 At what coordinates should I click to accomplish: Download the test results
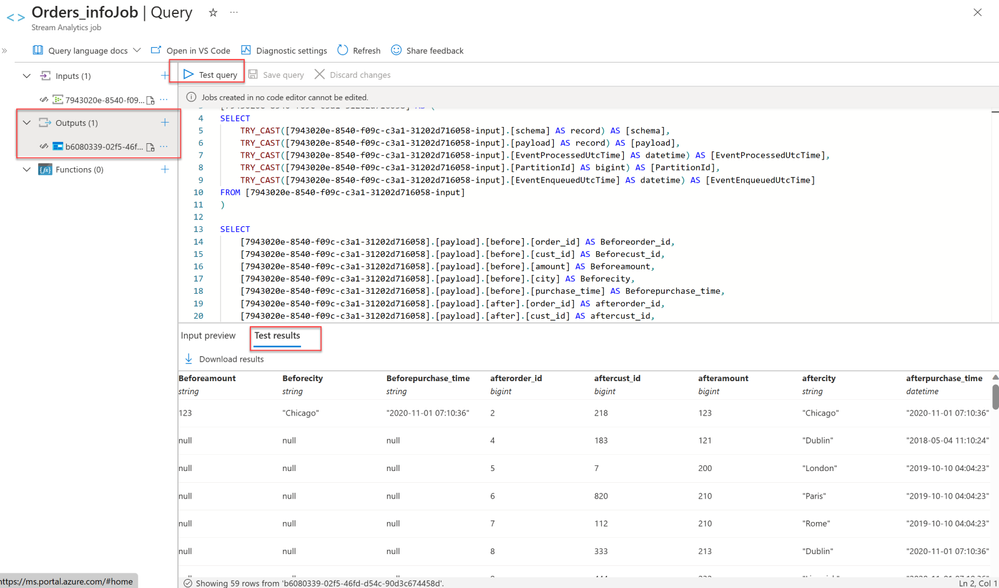tap(224, 359)
